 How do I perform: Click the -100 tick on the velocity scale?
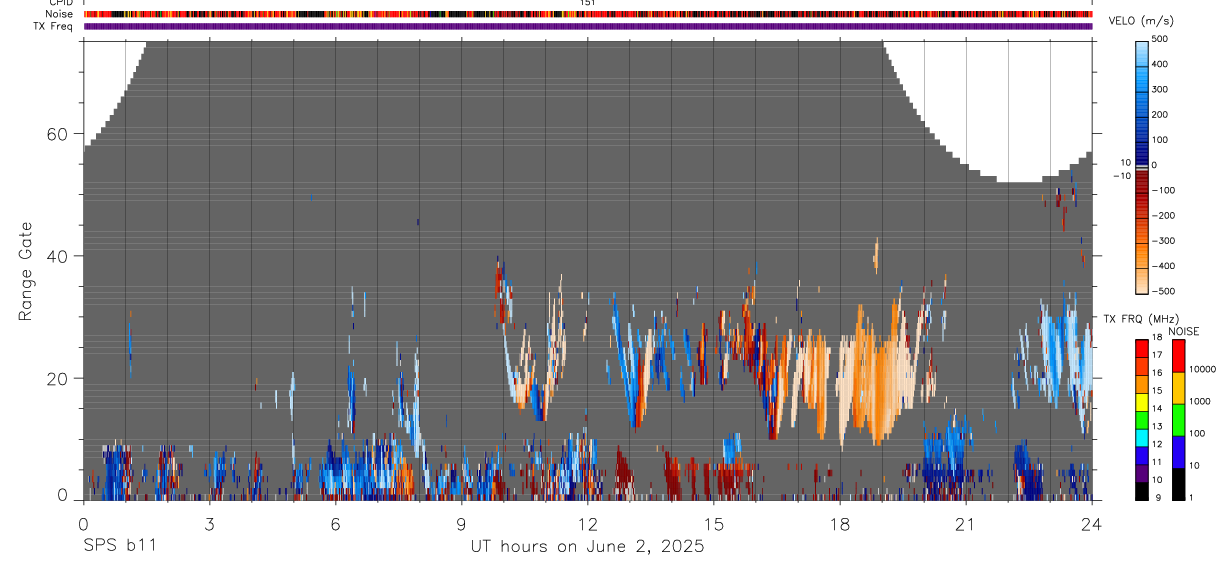tap(1165, 190)
